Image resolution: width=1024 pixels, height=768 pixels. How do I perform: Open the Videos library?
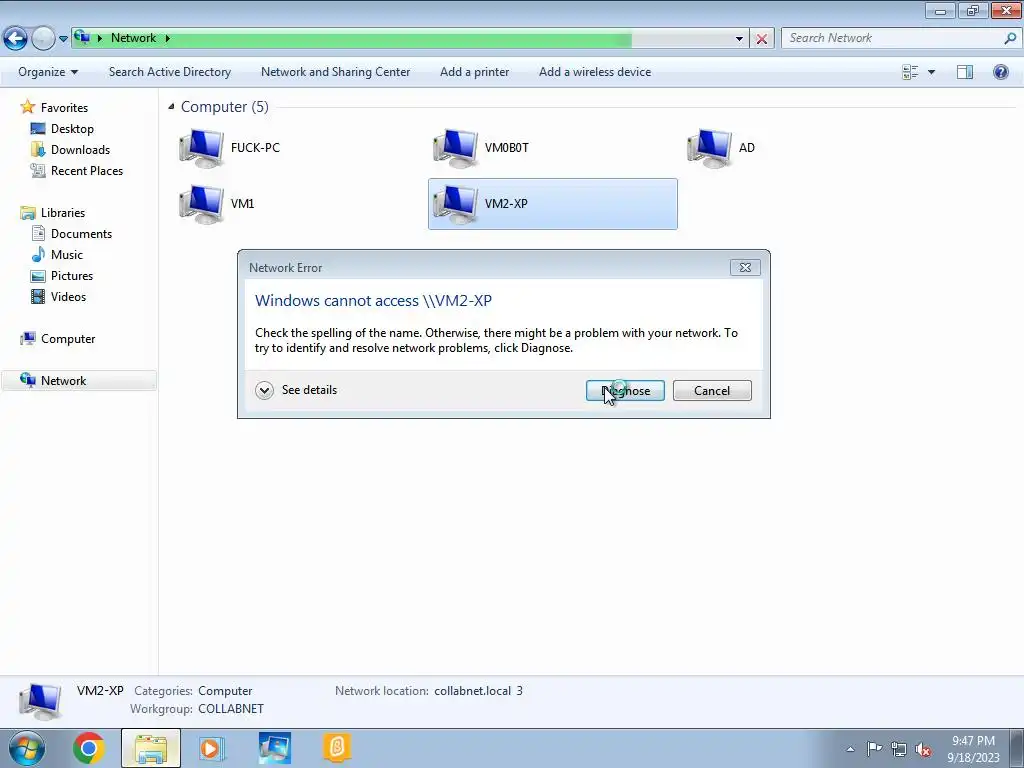68,296
